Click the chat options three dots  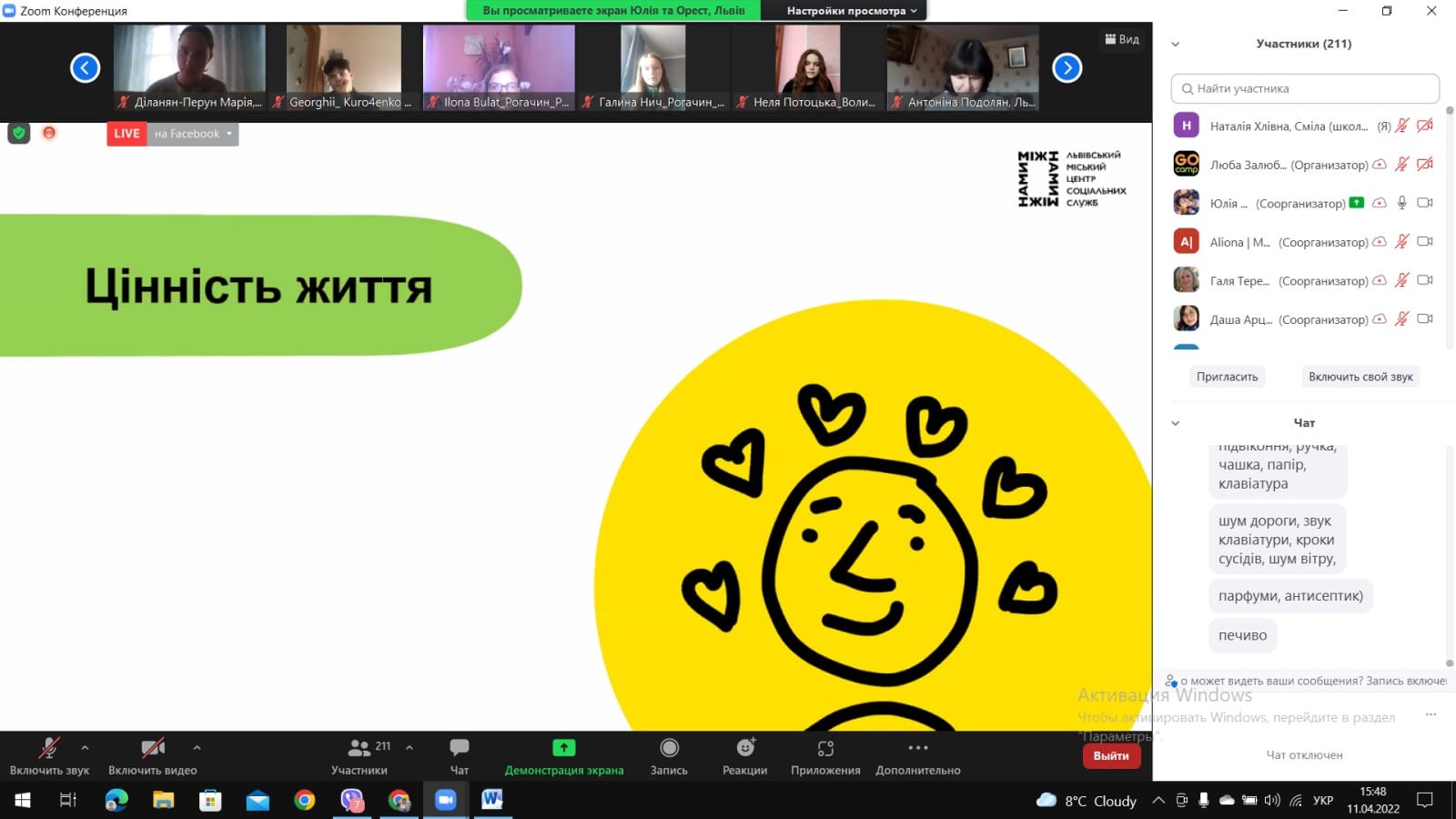click(x=1431, y=714)
